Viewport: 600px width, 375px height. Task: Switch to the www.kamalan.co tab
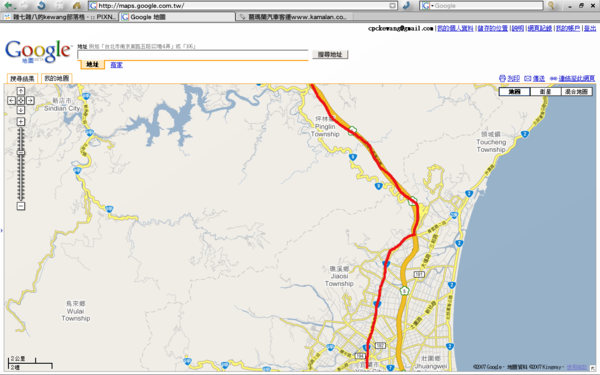click(x=295, y=17)
